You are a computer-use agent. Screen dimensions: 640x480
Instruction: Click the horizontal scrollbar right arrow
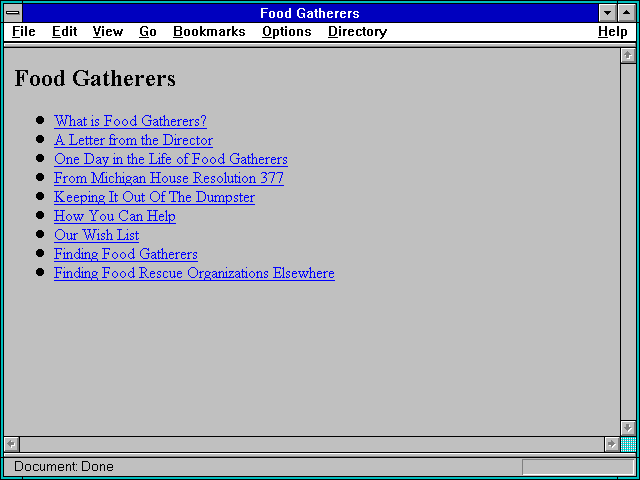pyautogui.click(x=611, y=444)
